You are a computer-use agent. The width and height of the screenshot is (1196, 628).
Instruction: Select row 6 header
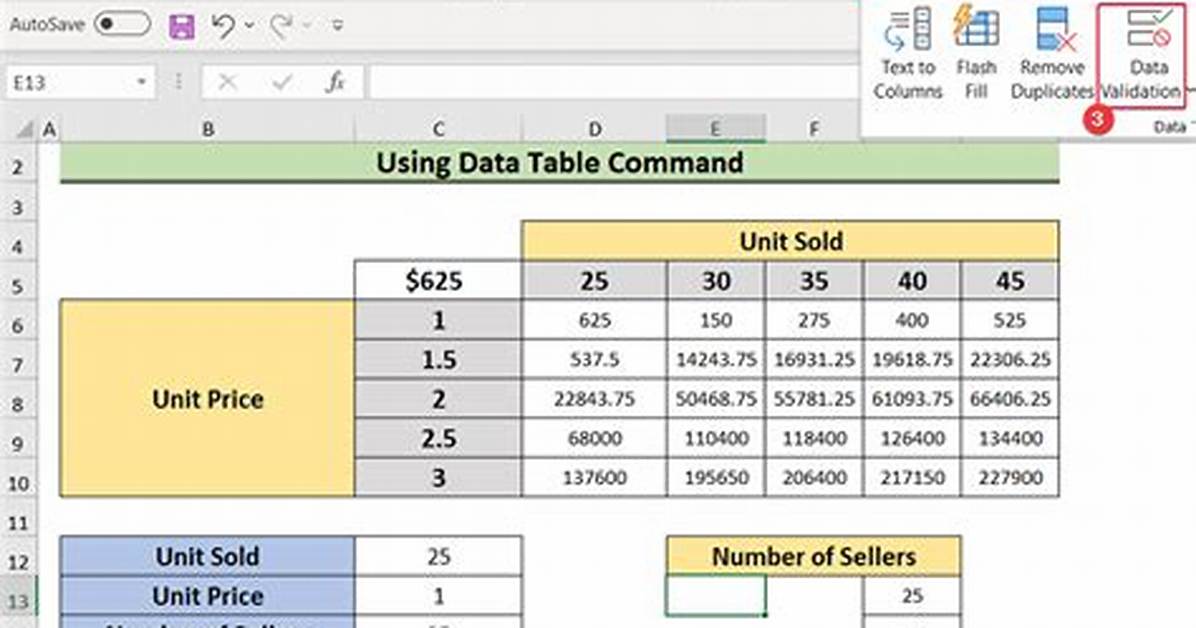(x=18, y=325)
